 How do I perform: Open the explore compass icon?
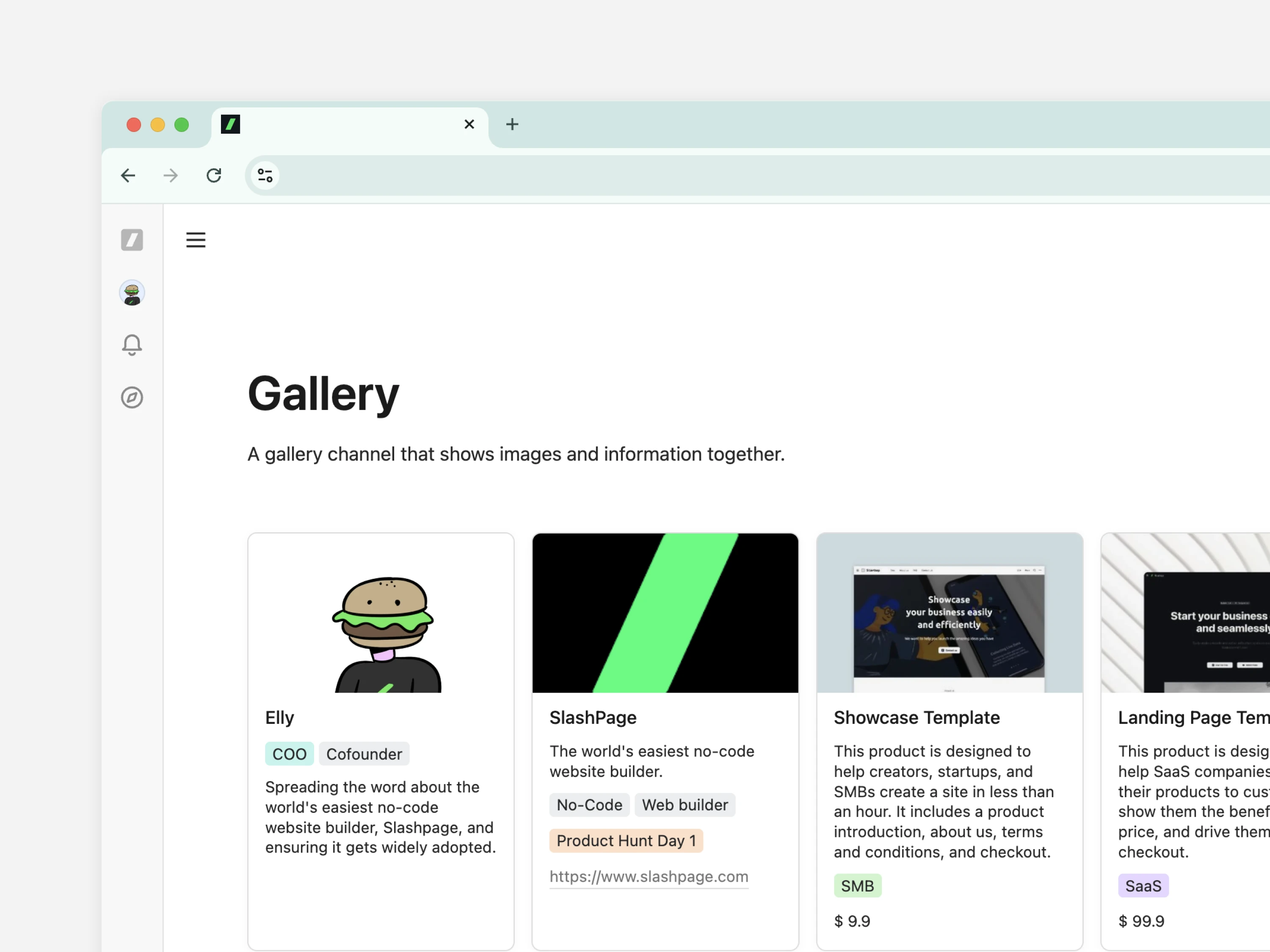coord(132,397)
